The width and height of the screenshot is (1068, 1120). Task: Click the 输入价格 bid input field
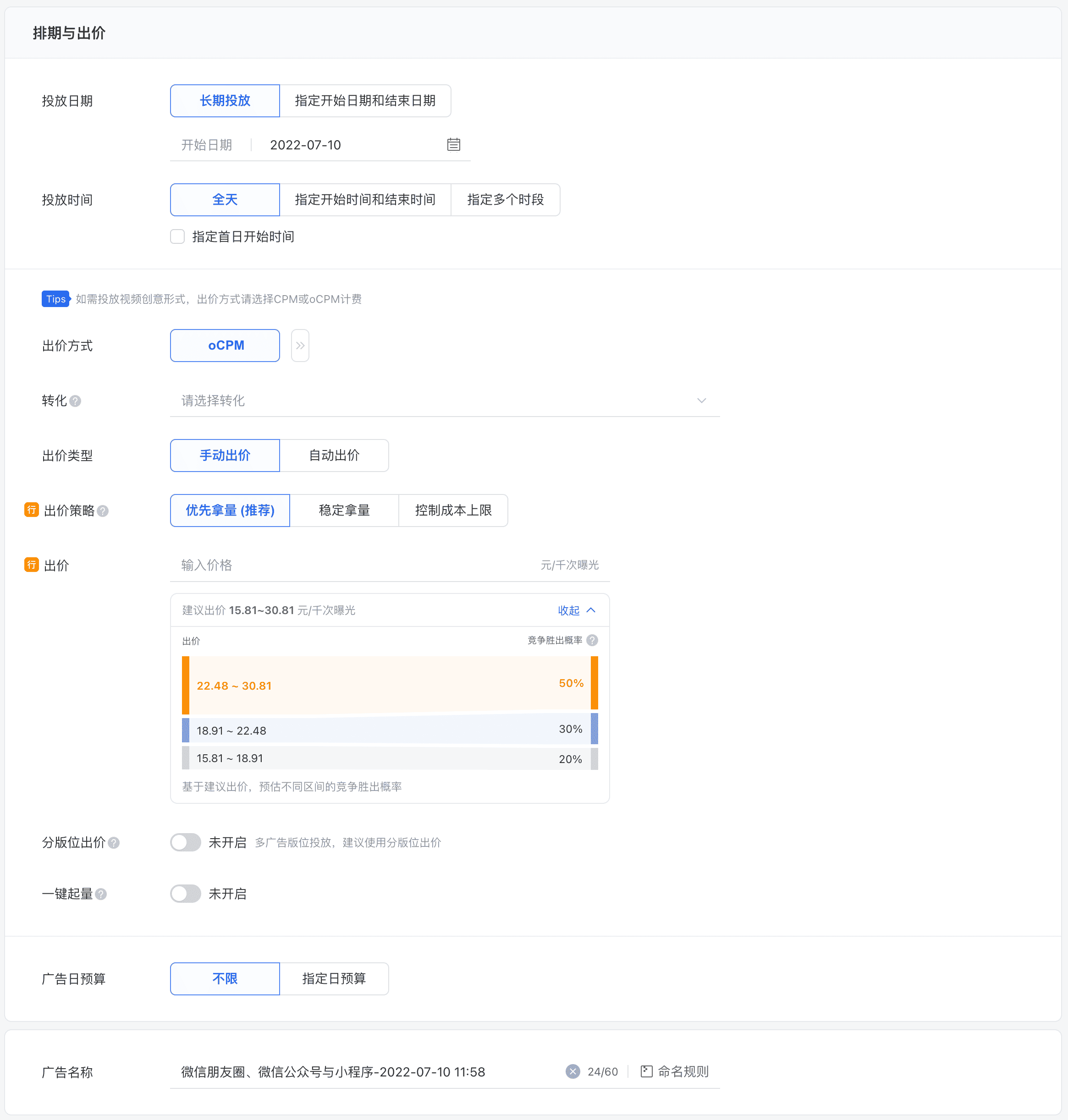point(353,565)
